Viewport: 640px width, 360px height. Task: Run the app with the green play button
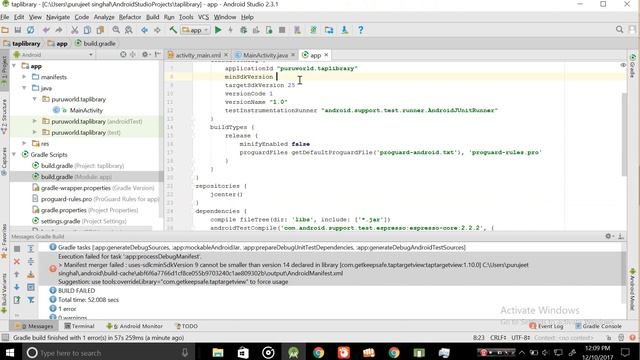[218, 30]
